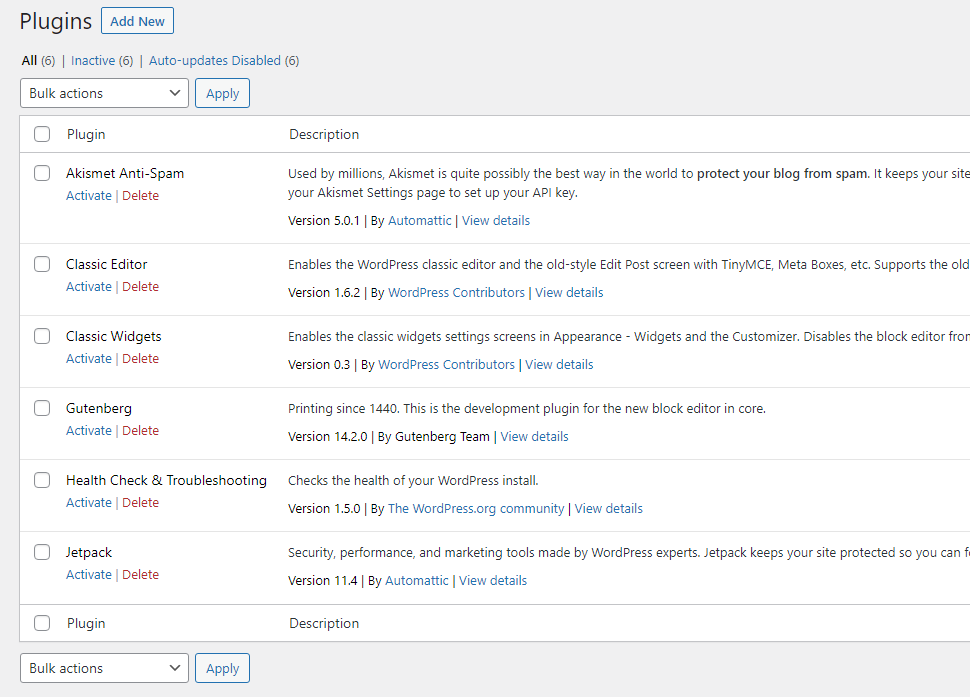
Task: Click the Description column label in footer
Action: tap(324, 623)
